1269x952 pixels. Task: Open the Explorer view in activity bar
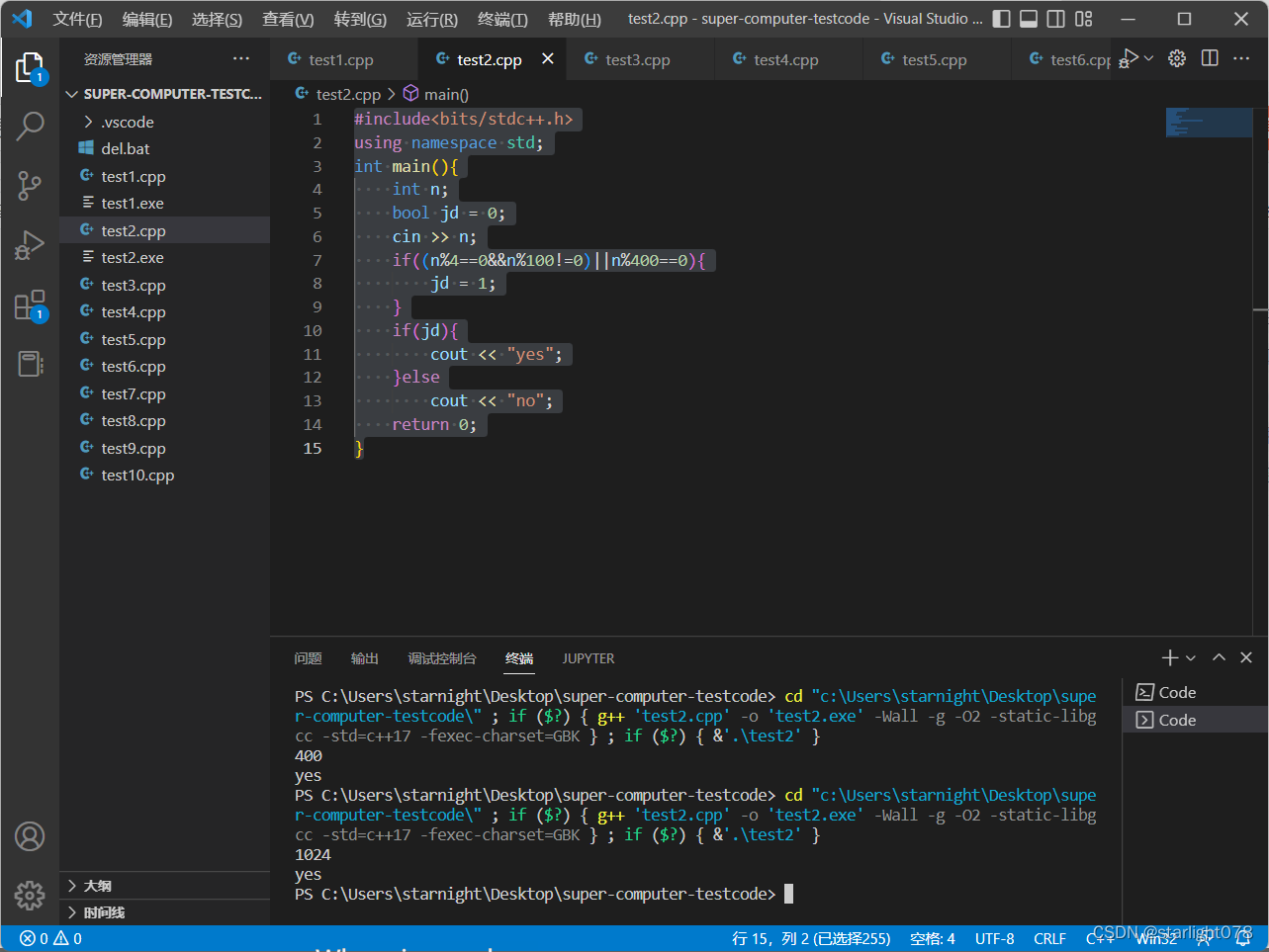coord(30,67)
